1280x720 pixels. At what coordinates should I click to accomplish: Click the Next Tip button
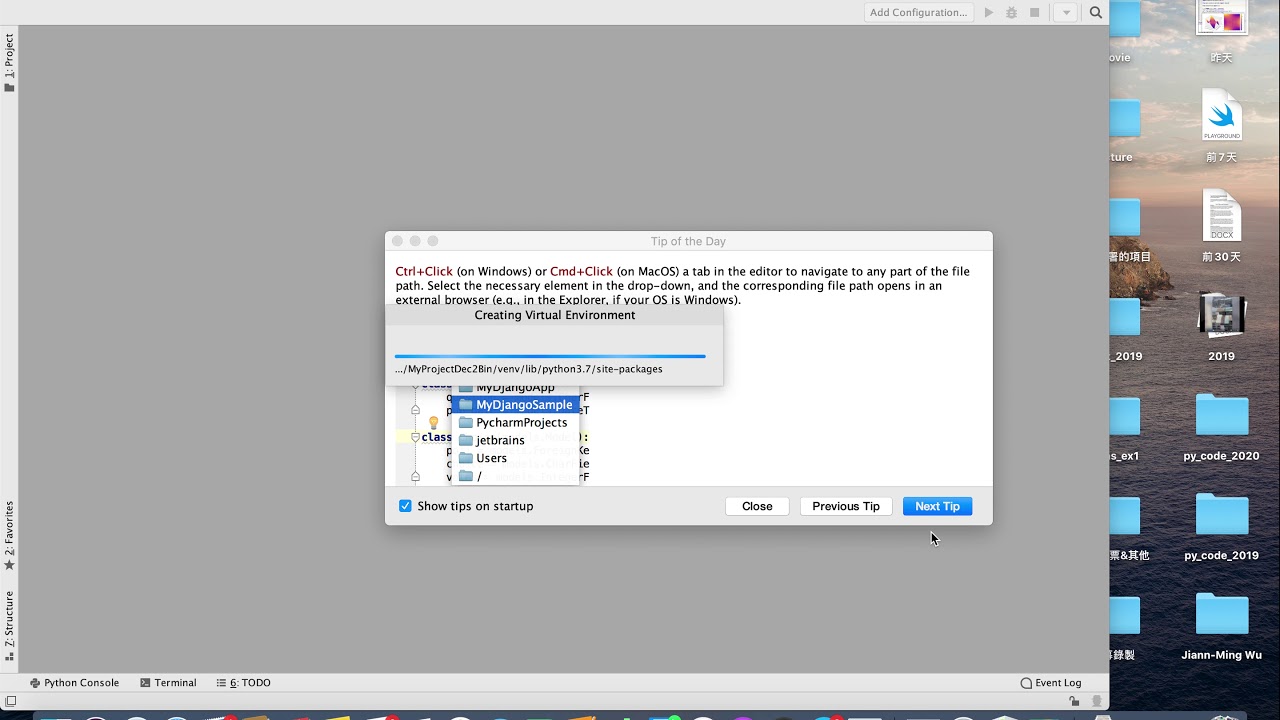937,506
